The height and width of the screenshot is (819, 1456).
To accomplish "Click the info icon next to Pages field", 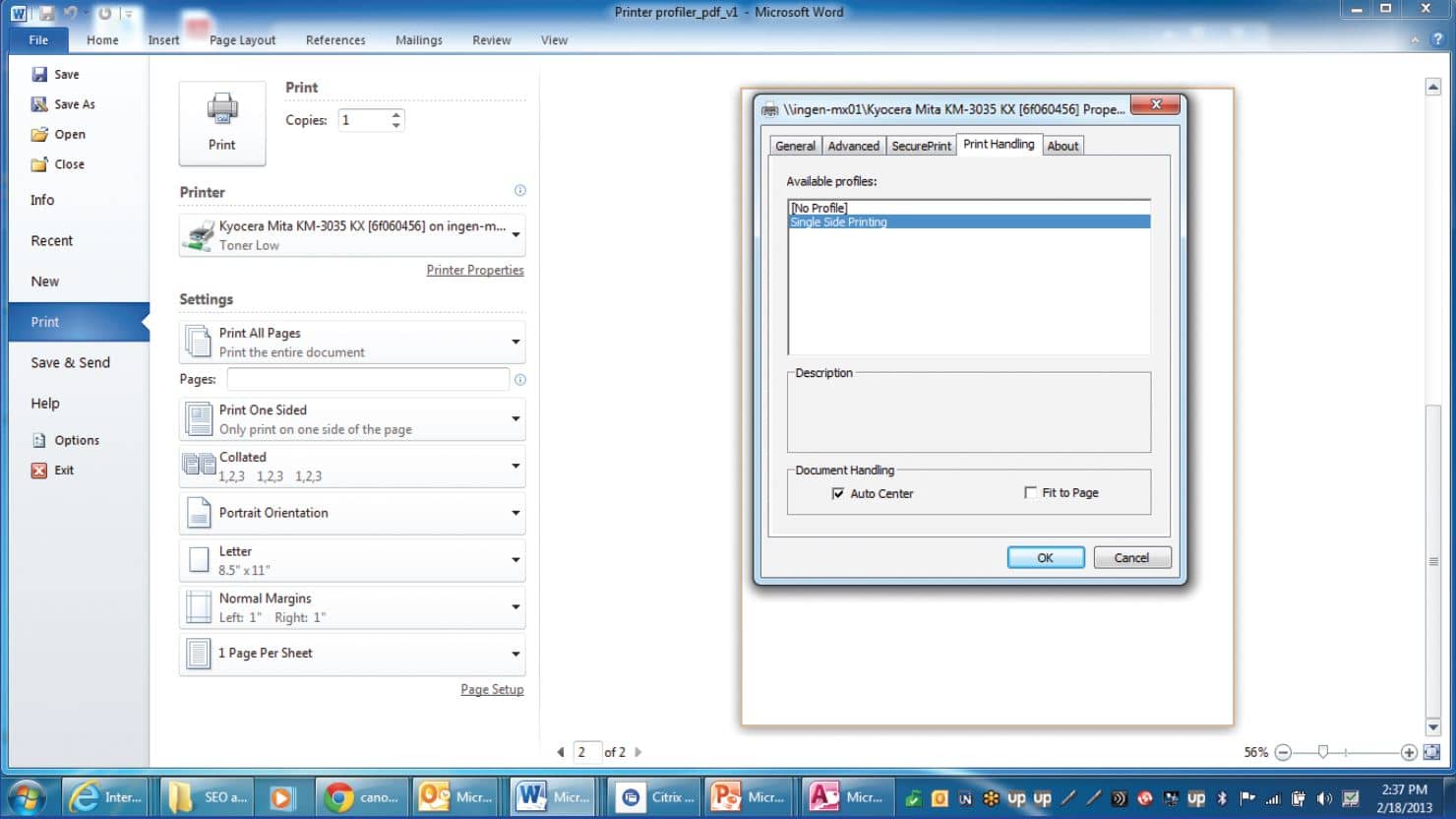I will tap(519, 380).
